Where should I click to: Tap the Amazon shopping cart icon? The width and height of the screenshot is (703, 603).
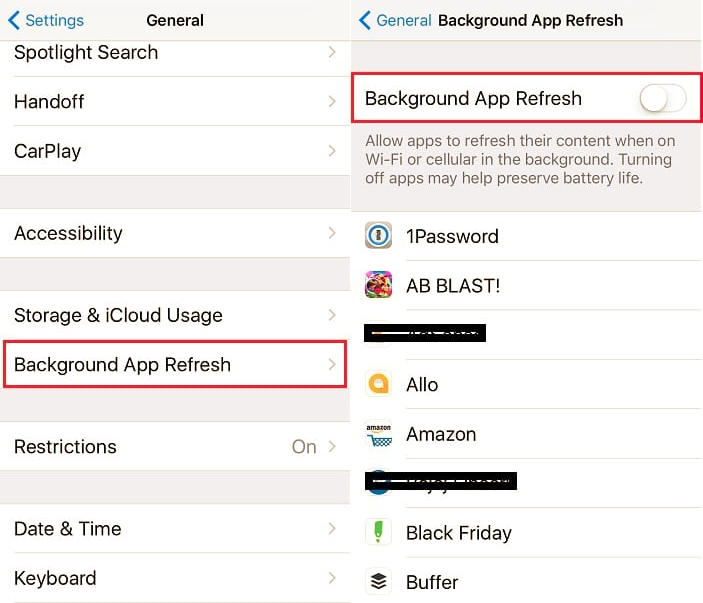pyautogui.click(x=378, y=434)
